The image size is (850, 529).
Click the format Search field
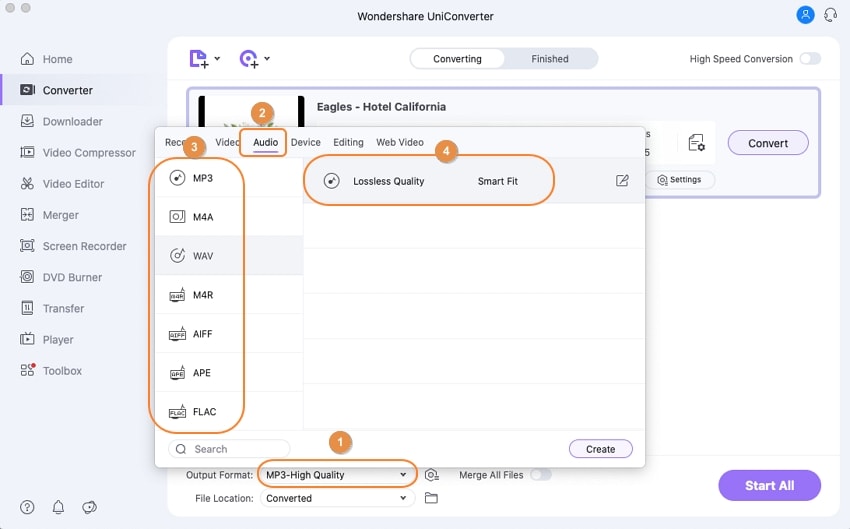229,449
